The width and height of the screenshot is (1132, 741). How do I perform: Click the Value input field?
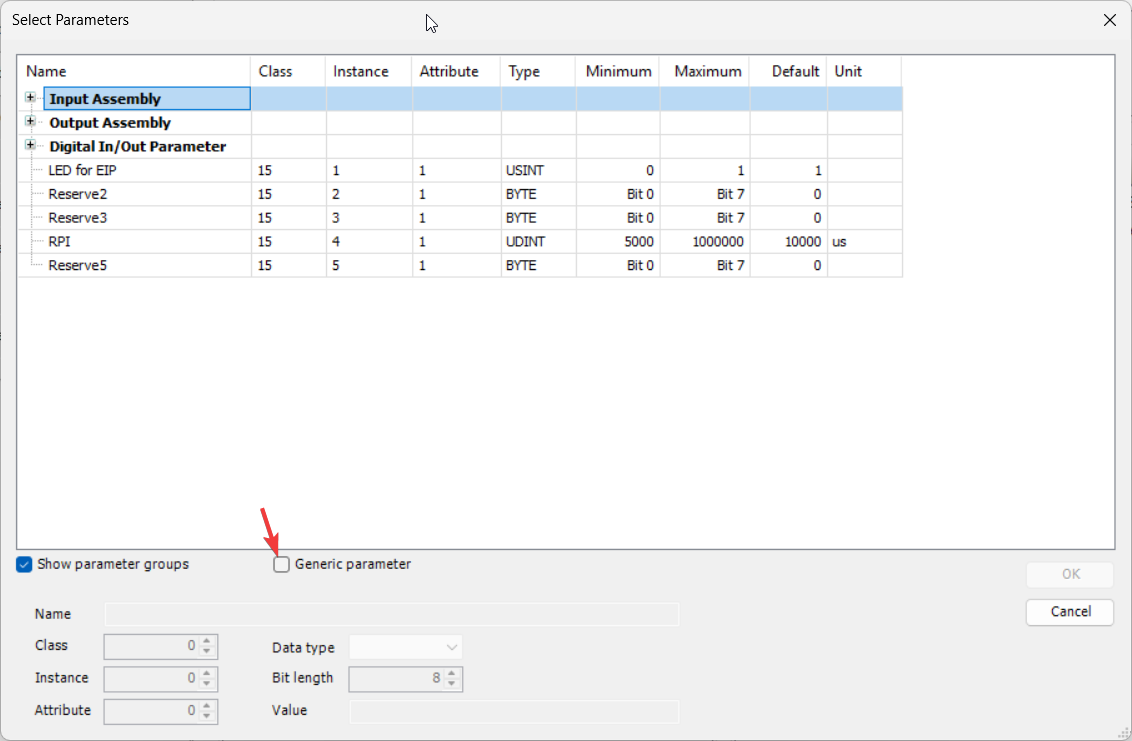click(513, 711)
